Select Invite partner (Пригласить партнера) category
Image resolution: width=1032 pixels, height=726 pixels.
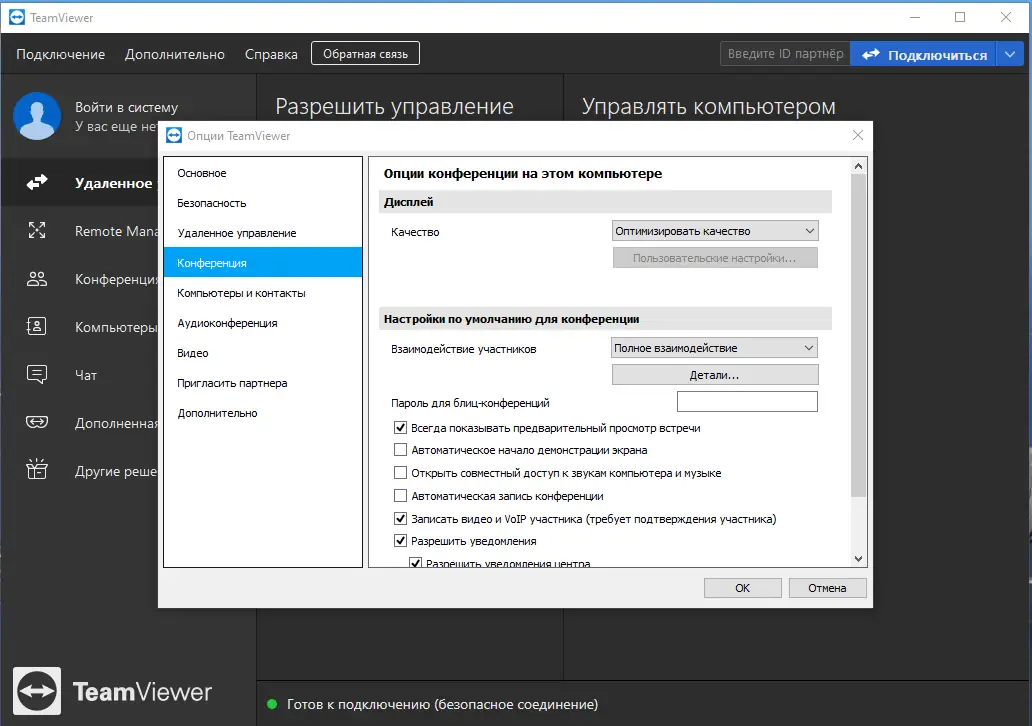tap(263, 383)
